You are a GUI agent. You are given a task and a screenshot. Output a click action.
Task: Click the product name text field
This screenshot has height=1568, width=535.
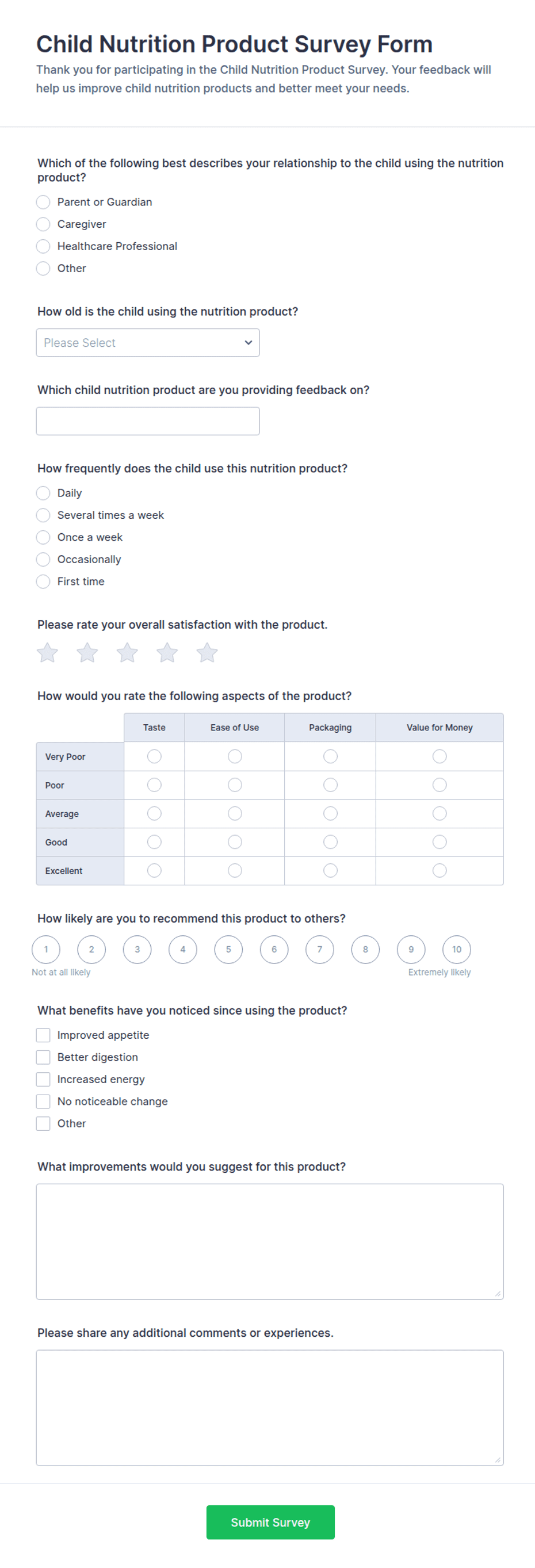148,421
